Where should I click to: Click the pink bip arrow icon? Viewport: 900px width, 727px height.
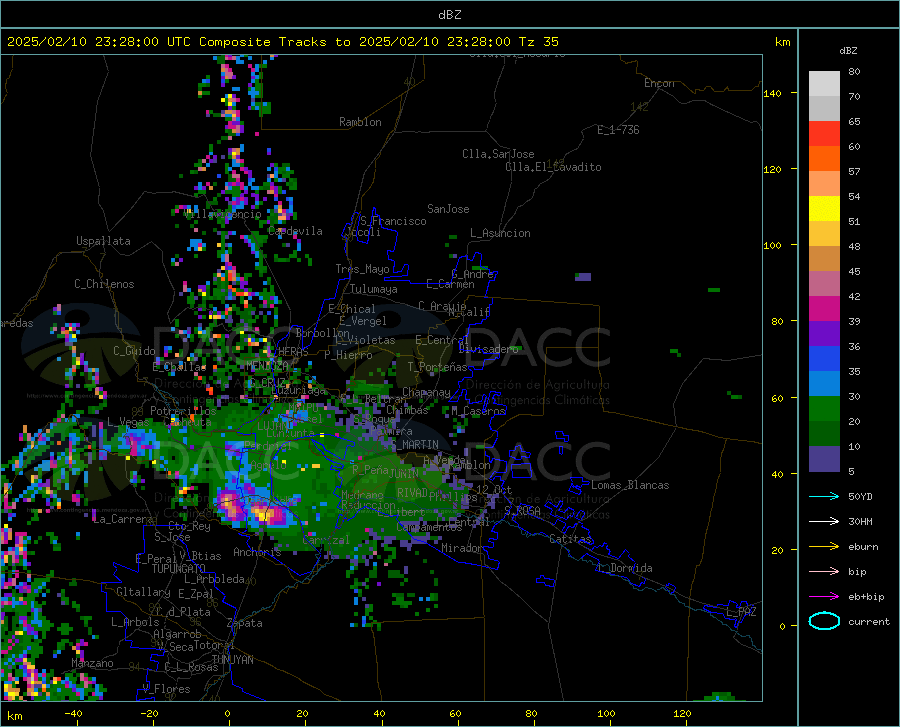824,571
